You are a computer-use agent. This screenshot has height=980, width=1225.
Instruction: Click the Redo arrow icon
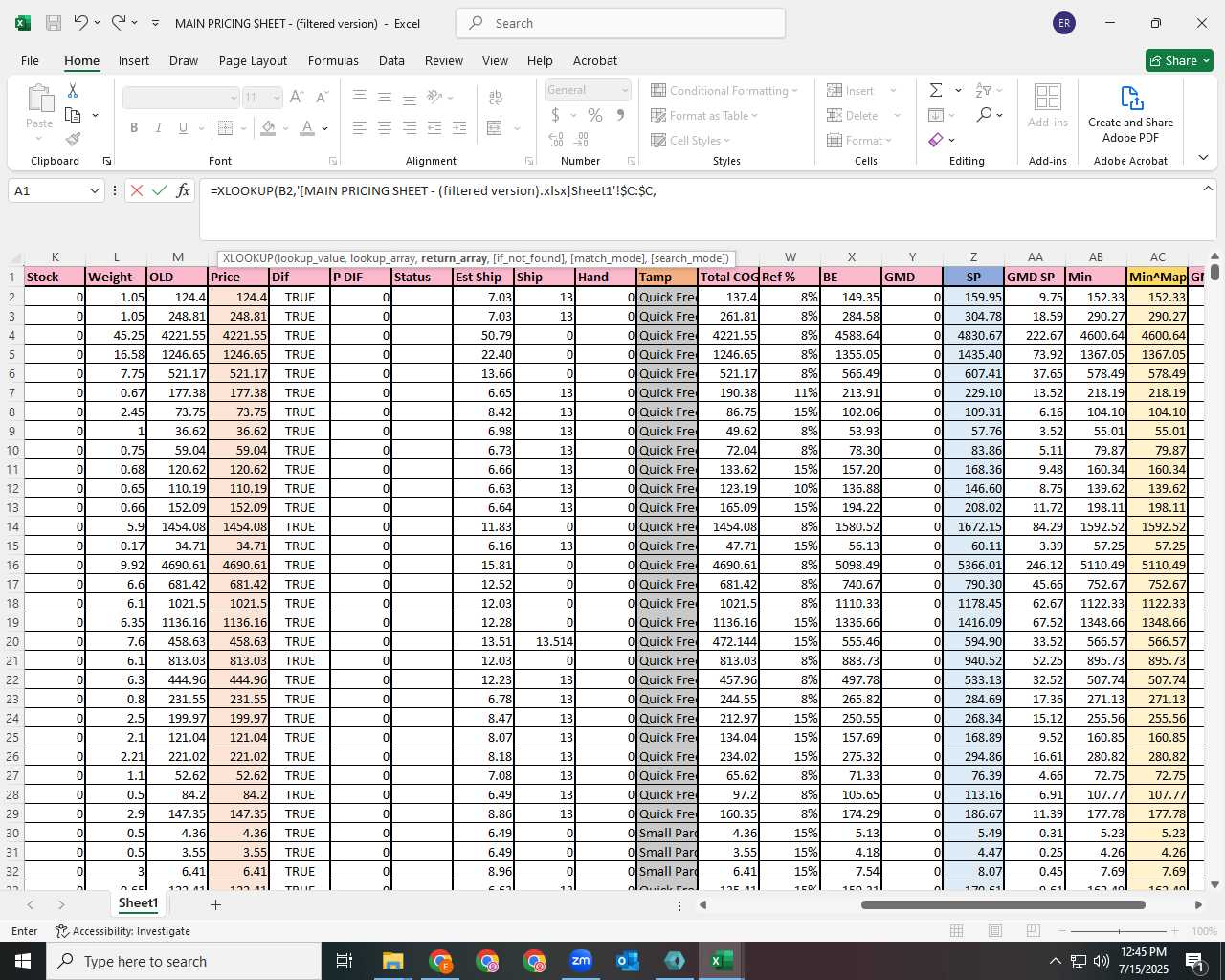tap(118, 22)
